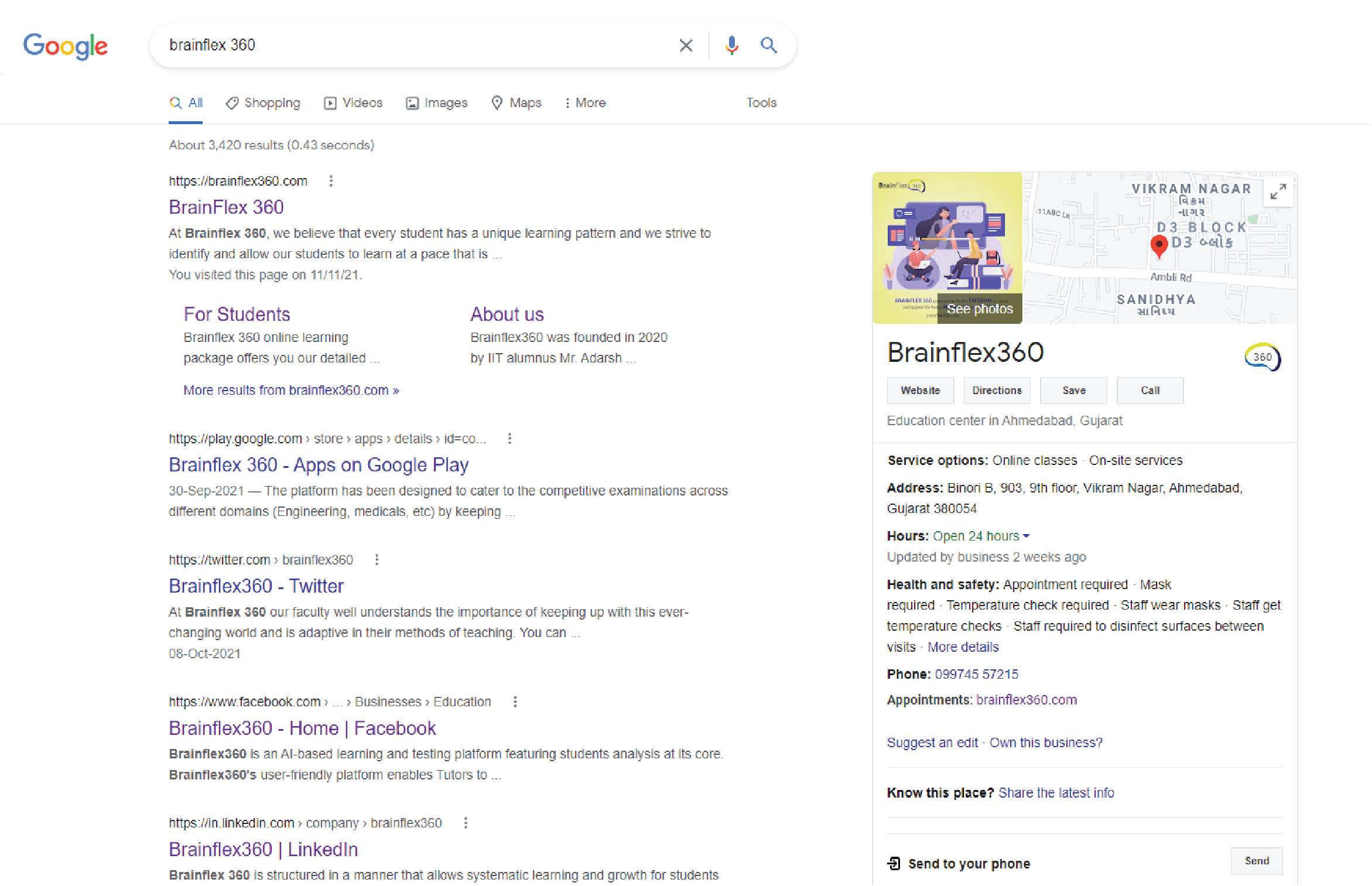
Task: Click 'About 3,420 results' text
Action: point(272,145)
